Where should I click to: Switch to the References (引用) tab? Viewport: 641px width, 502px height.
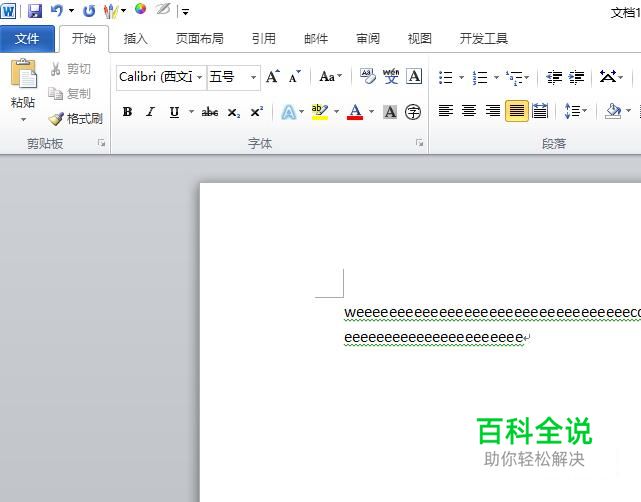click(x=263, y=39)
